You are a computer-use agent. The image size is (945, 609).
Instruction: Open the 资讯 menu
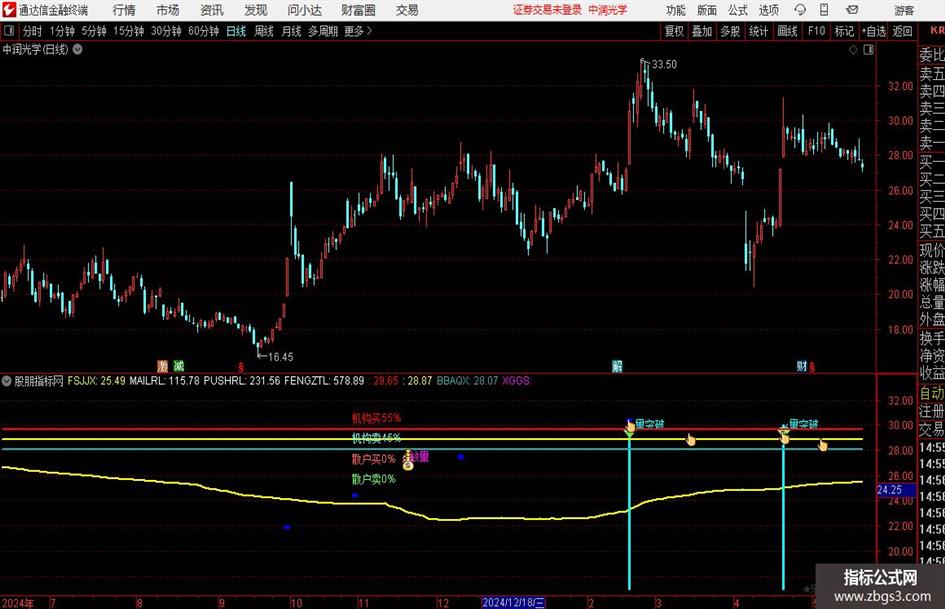pyautogui.click(x=212, y=10)
